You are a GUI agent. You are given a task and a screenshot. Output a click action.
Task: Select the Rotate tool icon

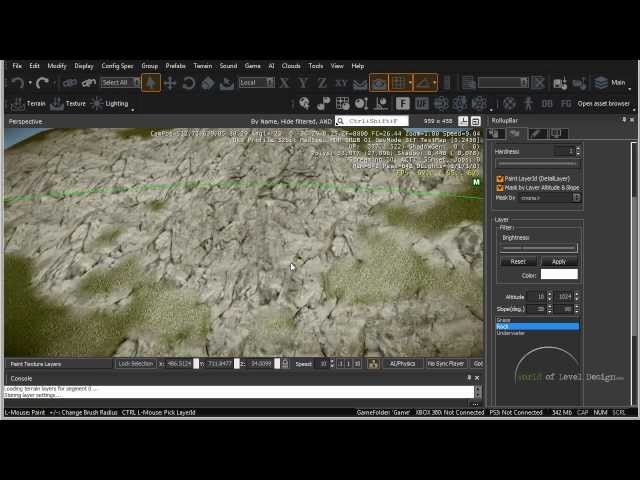pyautogui.click(x=189, y=83)
